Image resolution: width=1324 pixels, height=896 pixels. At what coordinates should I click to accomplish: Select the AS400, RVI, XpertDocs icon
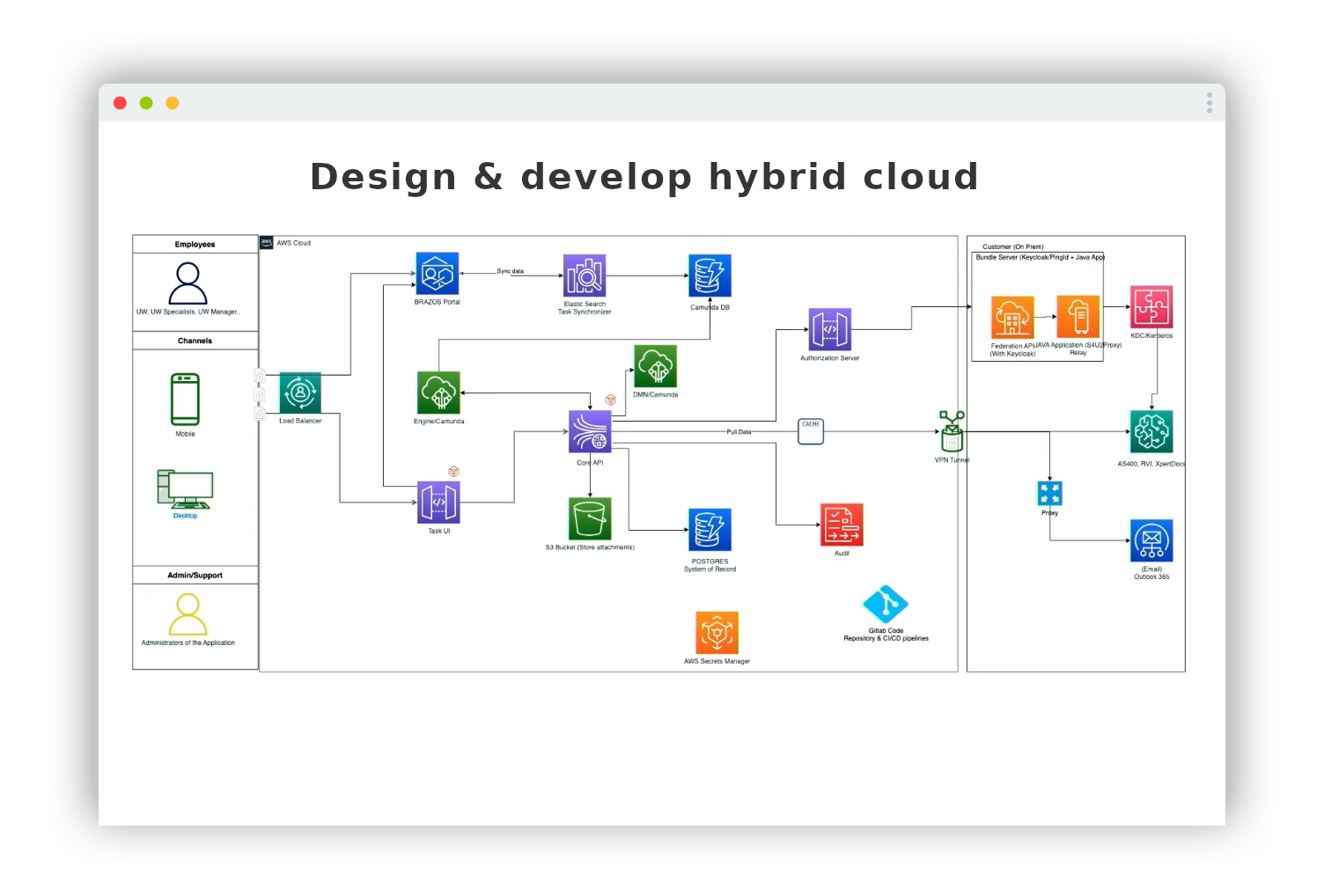pos(1151,432)
